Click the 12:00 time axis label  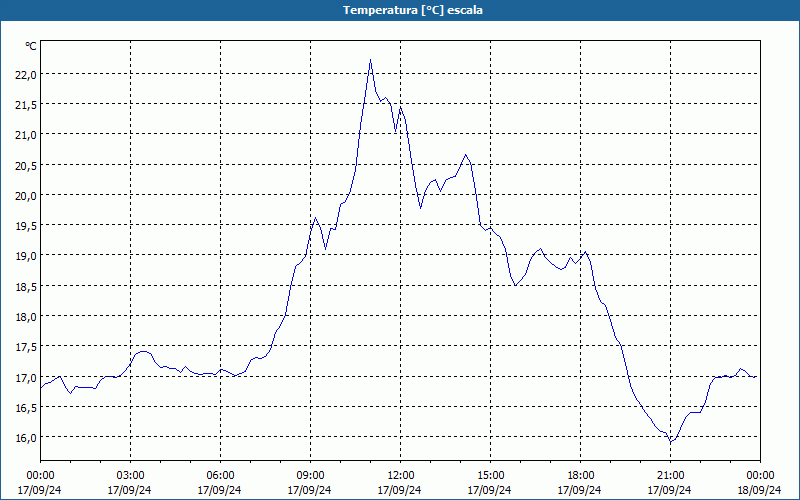tap(400, 476)
